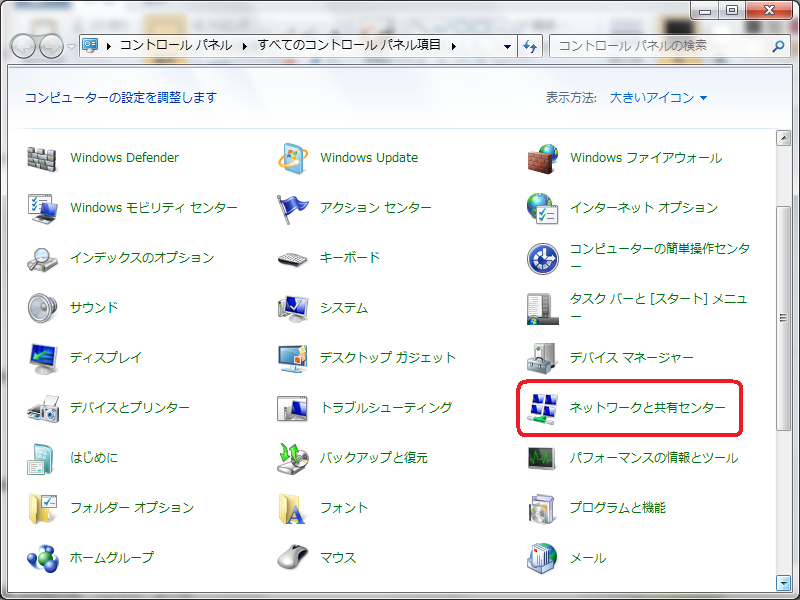
Task: Click the Windows モビリティ センター icon
Action: (43, 208)
